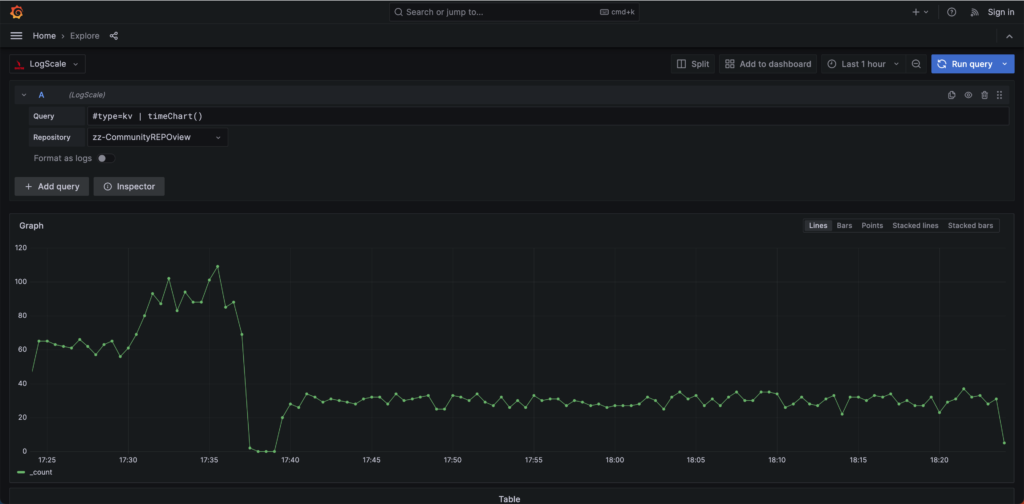Click the plus New menu icon
The width and height of the screenshot is (1024, 504).
coord(920,12)
